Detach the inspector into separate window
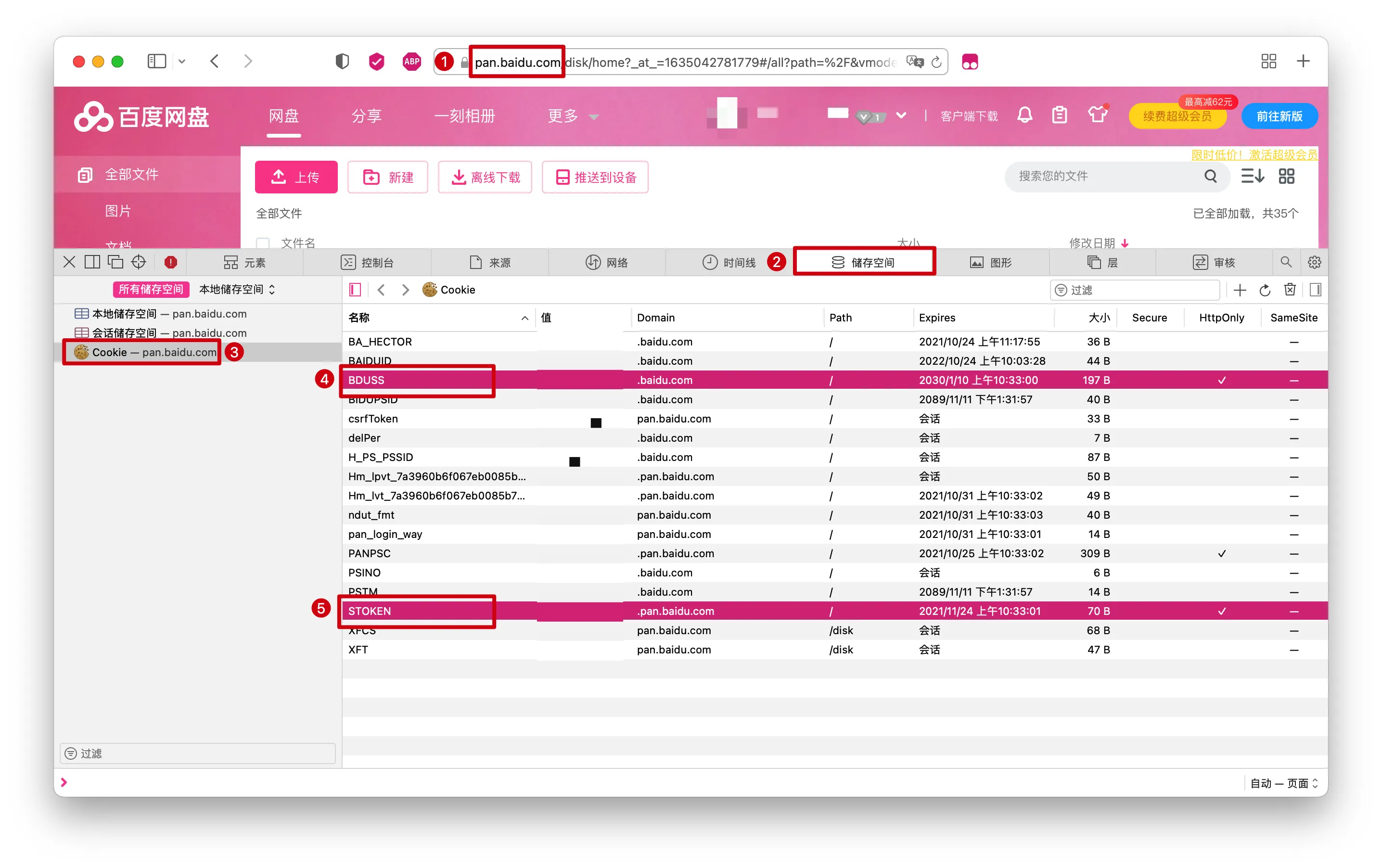1382x868 pixels. point(115,262)
